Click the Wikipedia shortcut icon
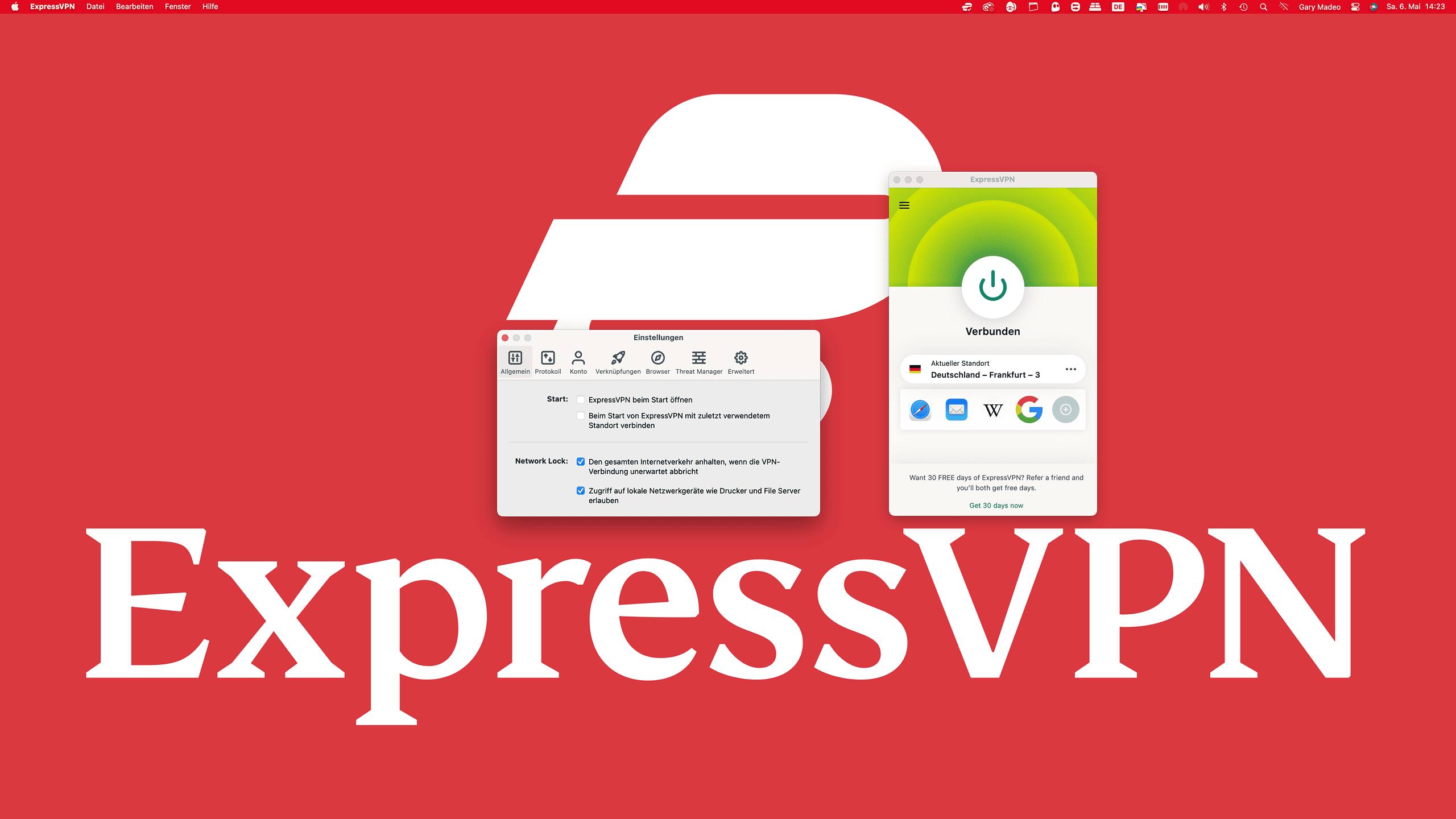1456x819 pixels. 993,409
